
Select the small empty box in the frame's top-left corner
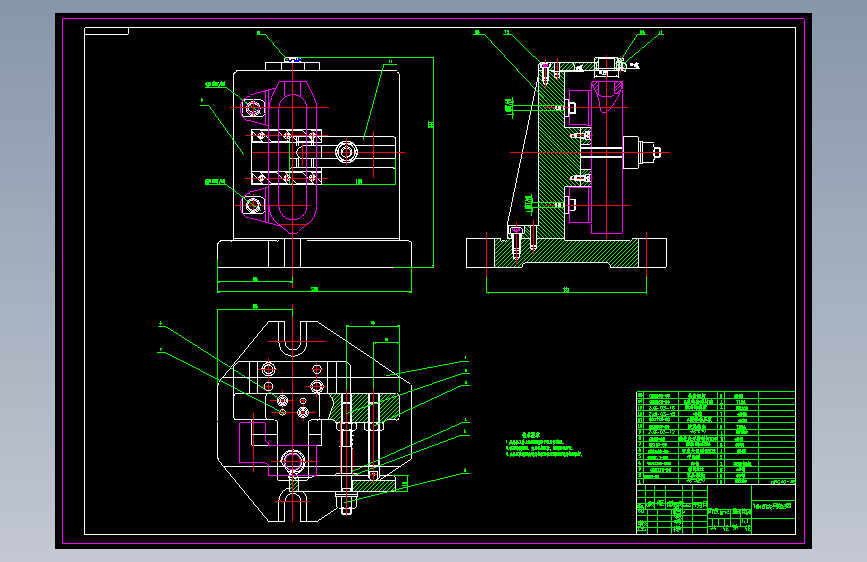(106, 31)
